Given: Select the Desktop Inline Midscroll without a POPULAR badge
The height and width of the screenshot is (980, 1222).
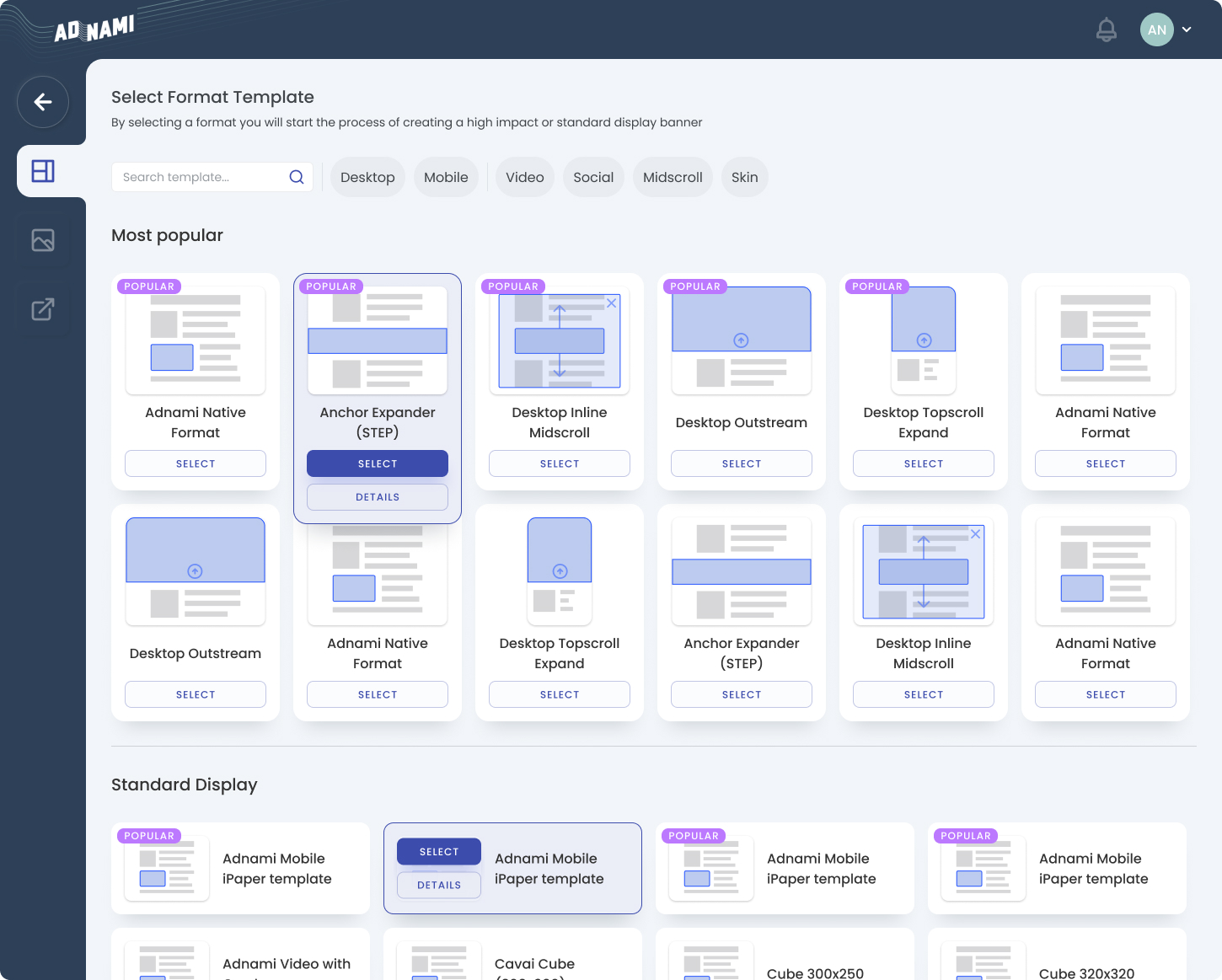Looking at the screenshot, I should (924, 694).
